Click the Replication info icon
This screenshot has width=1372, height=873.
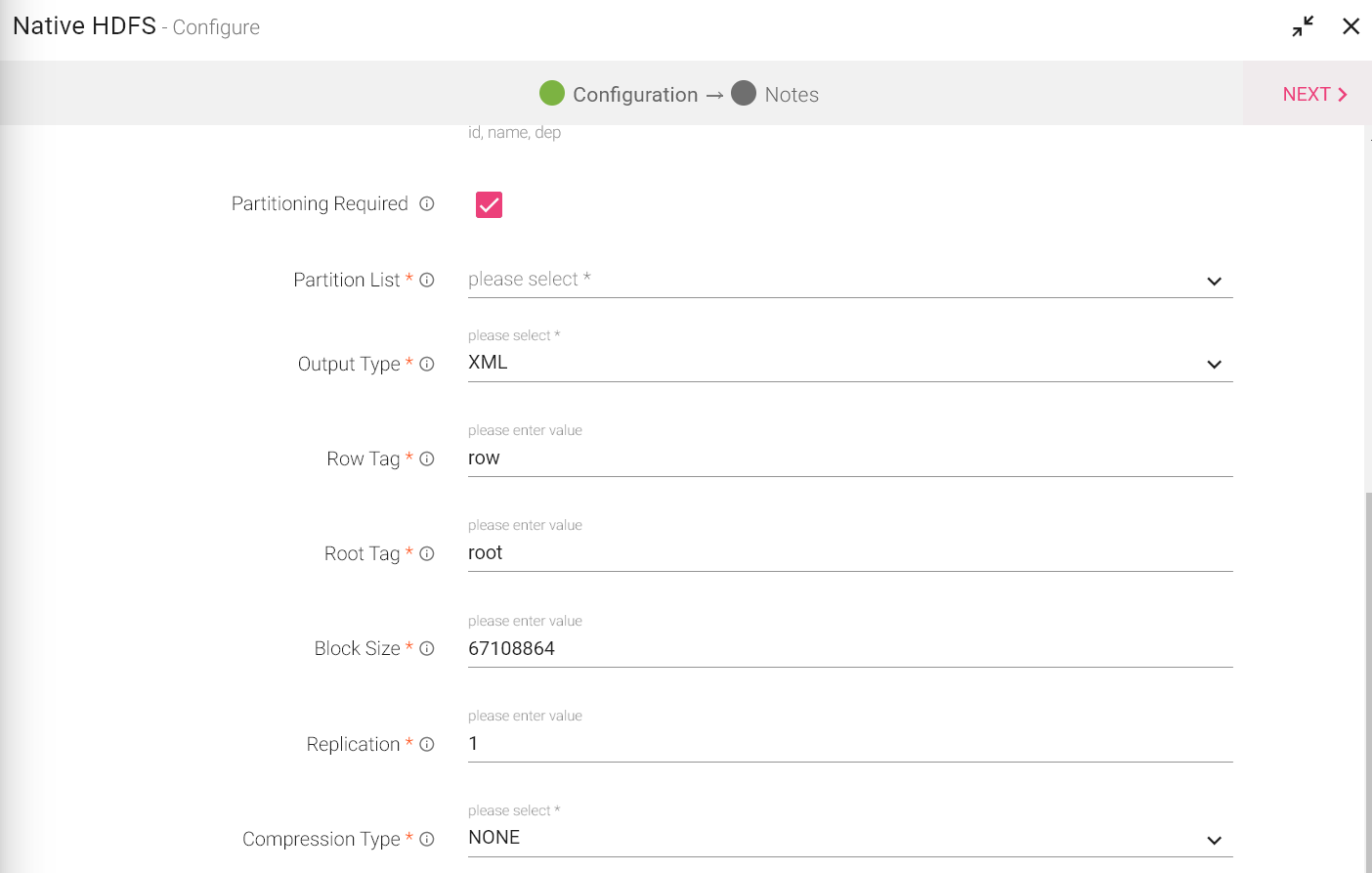(427, 744)
